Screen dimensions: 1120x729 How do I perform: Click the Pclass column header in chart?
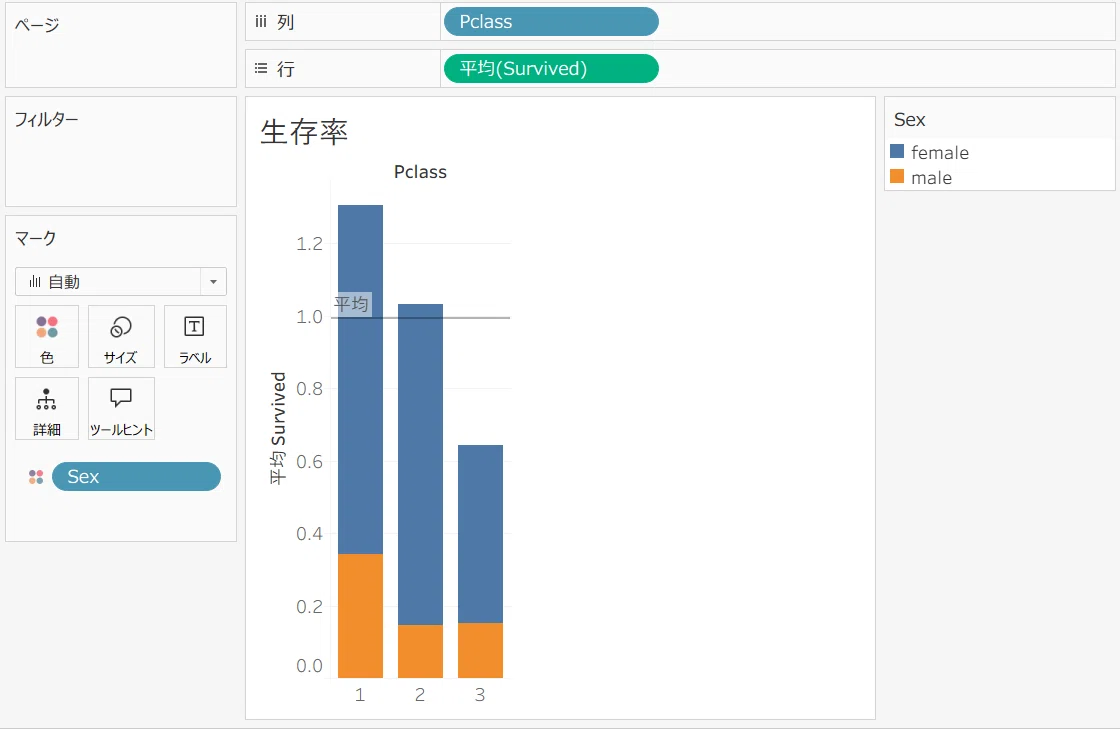tap(420, 172)
